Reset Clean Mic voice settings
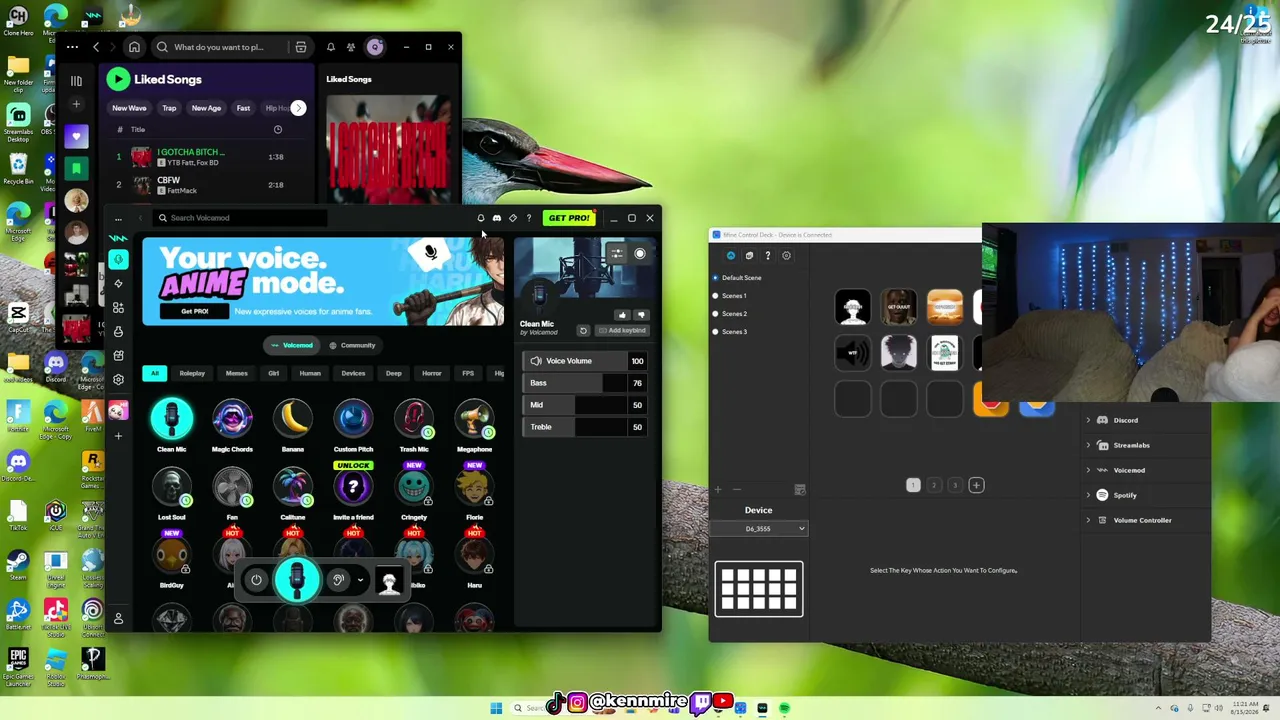The image size is (1280, 720). click(583, 331)
